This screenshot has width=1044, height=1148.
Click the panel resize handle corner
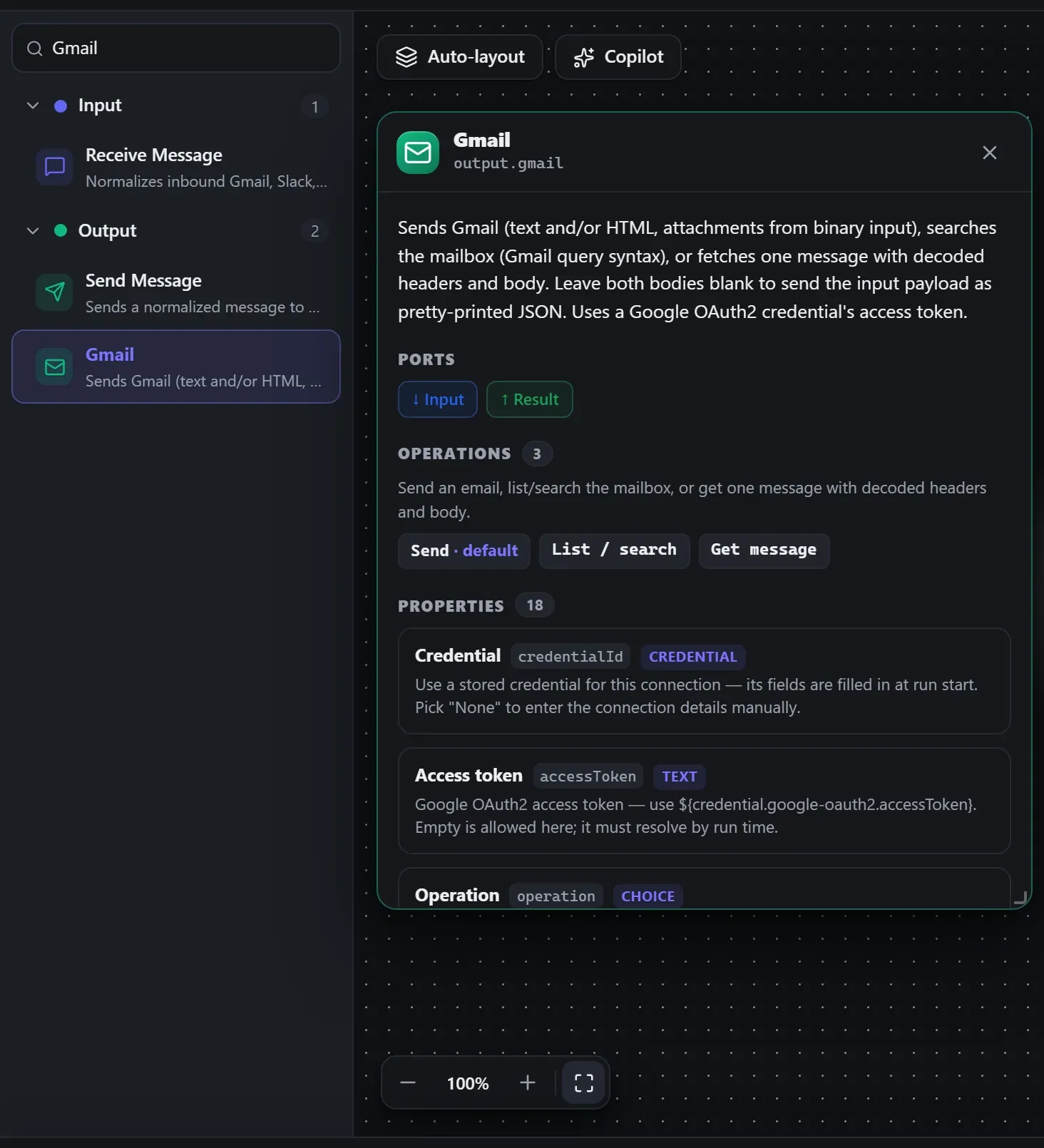pyautogui.click(x=1020, y=898)
